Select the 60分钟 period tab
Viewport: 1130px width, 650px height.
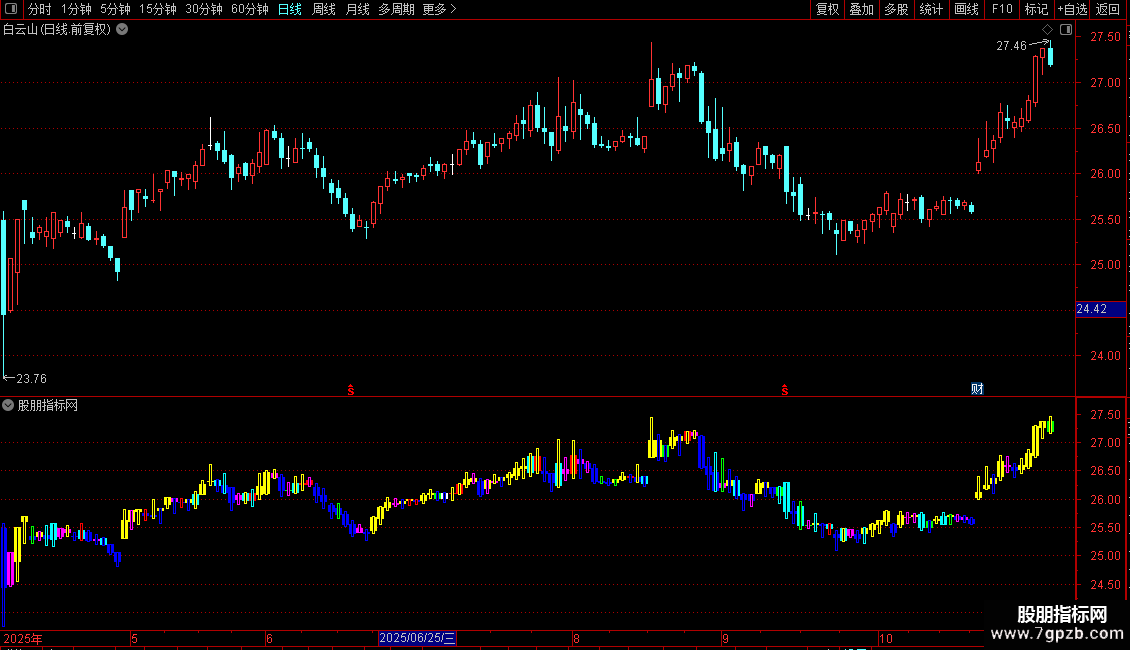249,9
